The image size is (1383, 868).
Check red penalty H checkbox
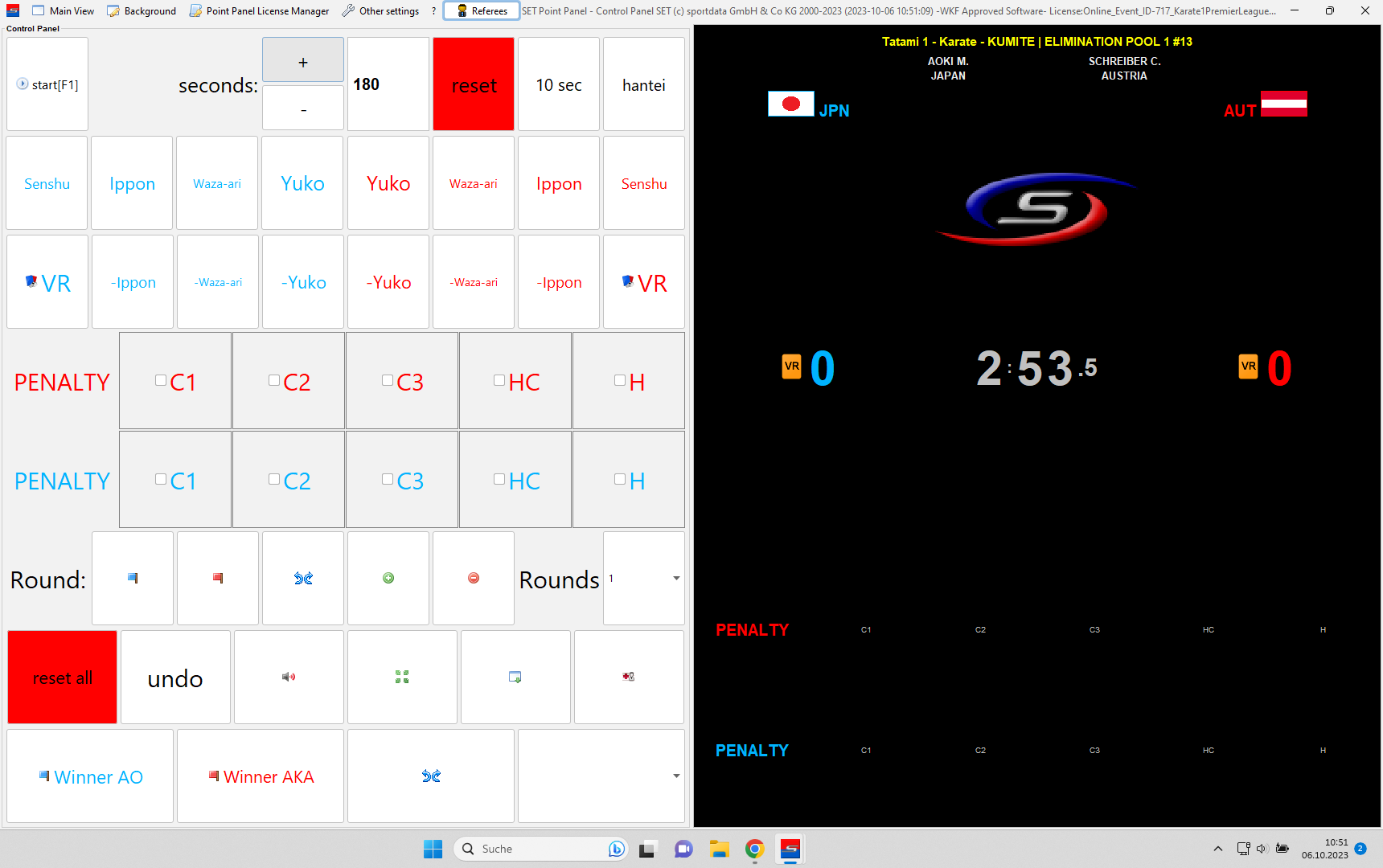620,381
